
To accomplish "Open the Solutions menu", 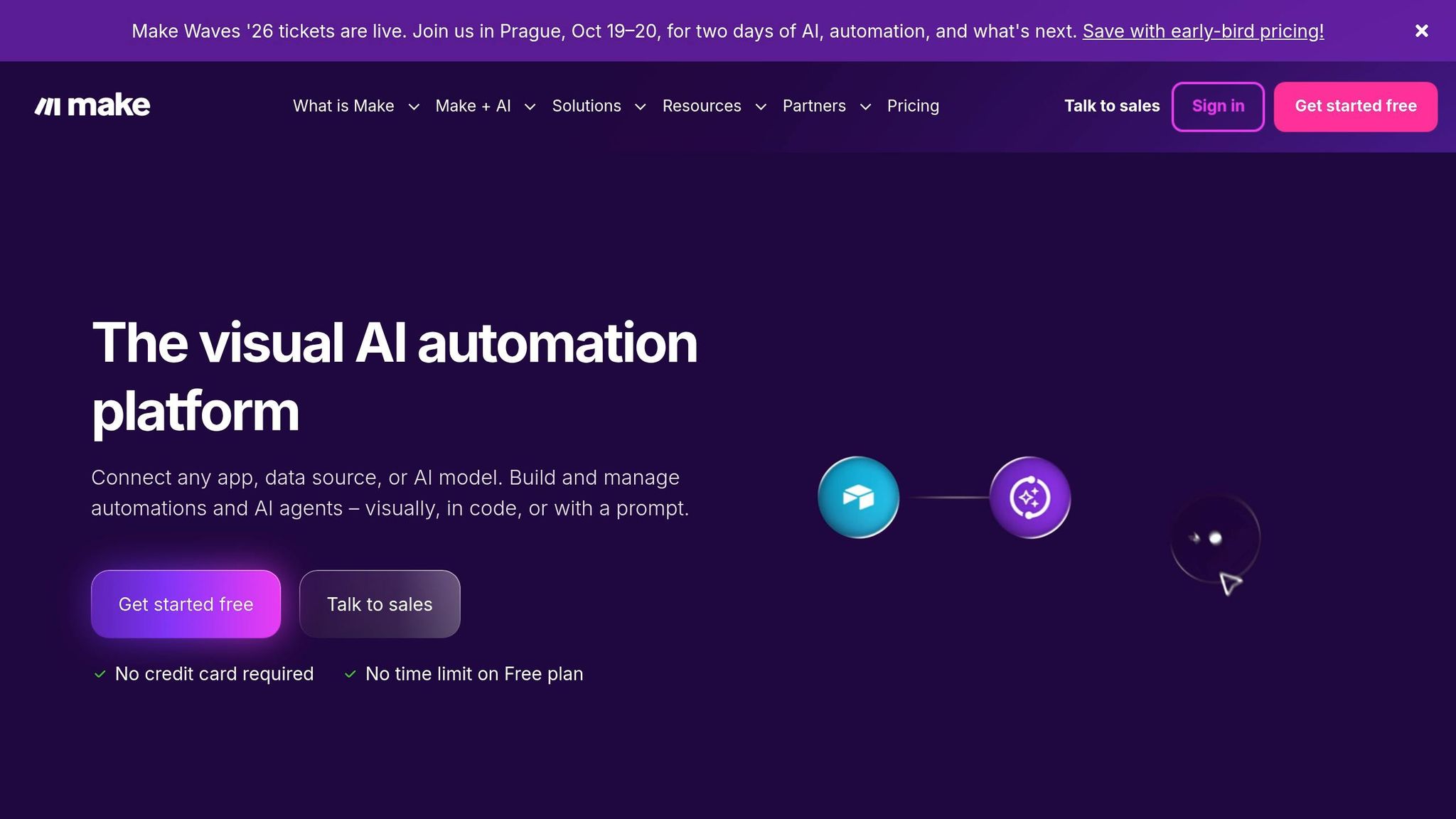I will (587, 106).
